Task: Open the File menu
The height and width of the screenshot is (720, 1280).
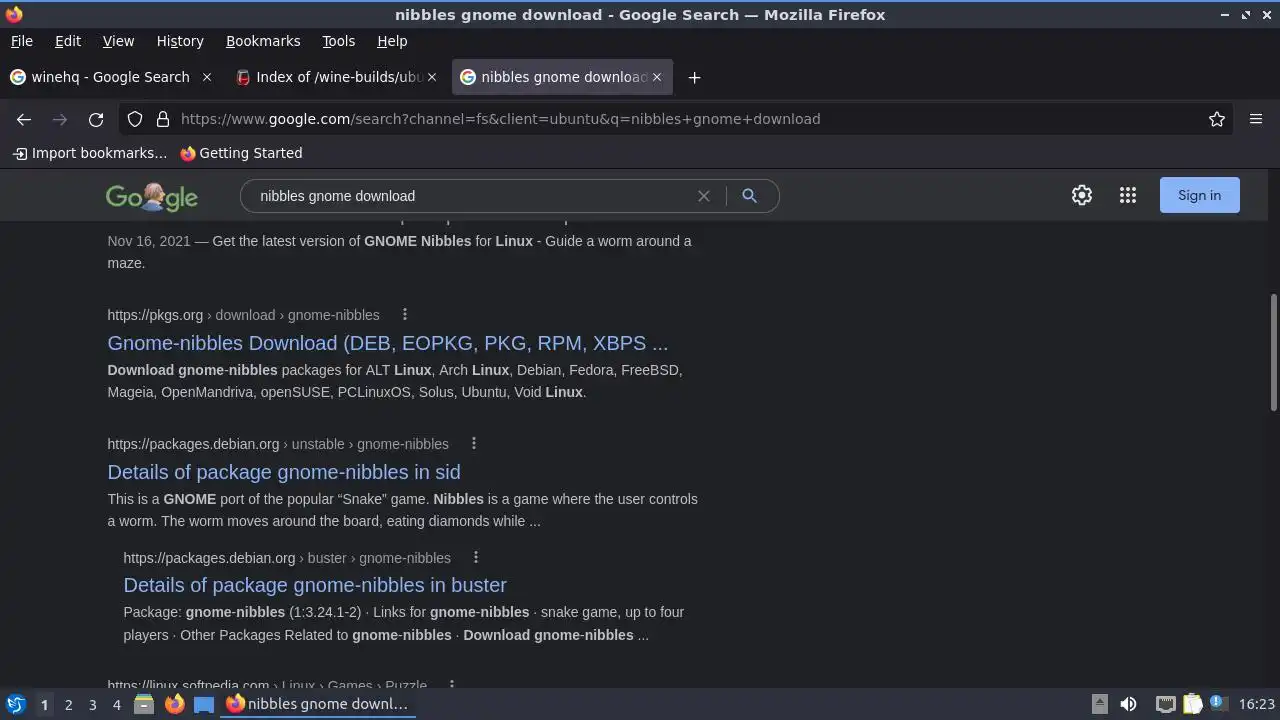Action: pyautogui.click(x=22, y=41)
